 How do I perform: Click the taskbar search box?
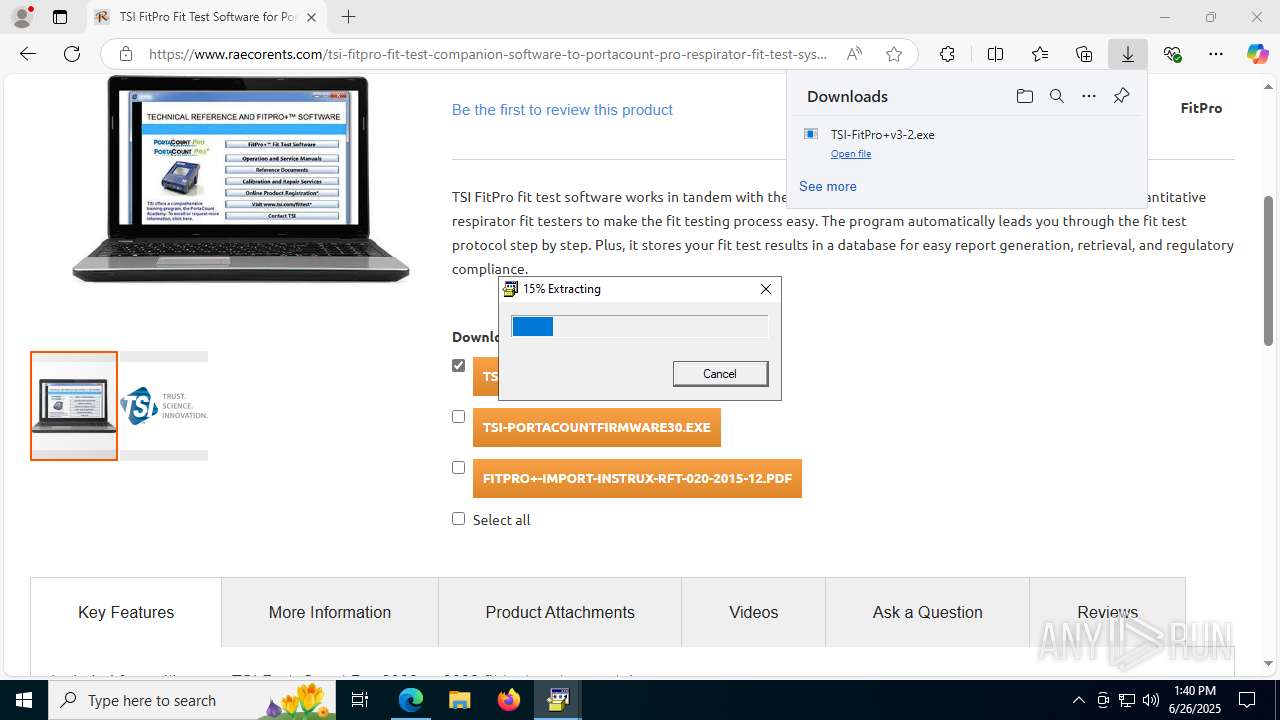point(193,700)
